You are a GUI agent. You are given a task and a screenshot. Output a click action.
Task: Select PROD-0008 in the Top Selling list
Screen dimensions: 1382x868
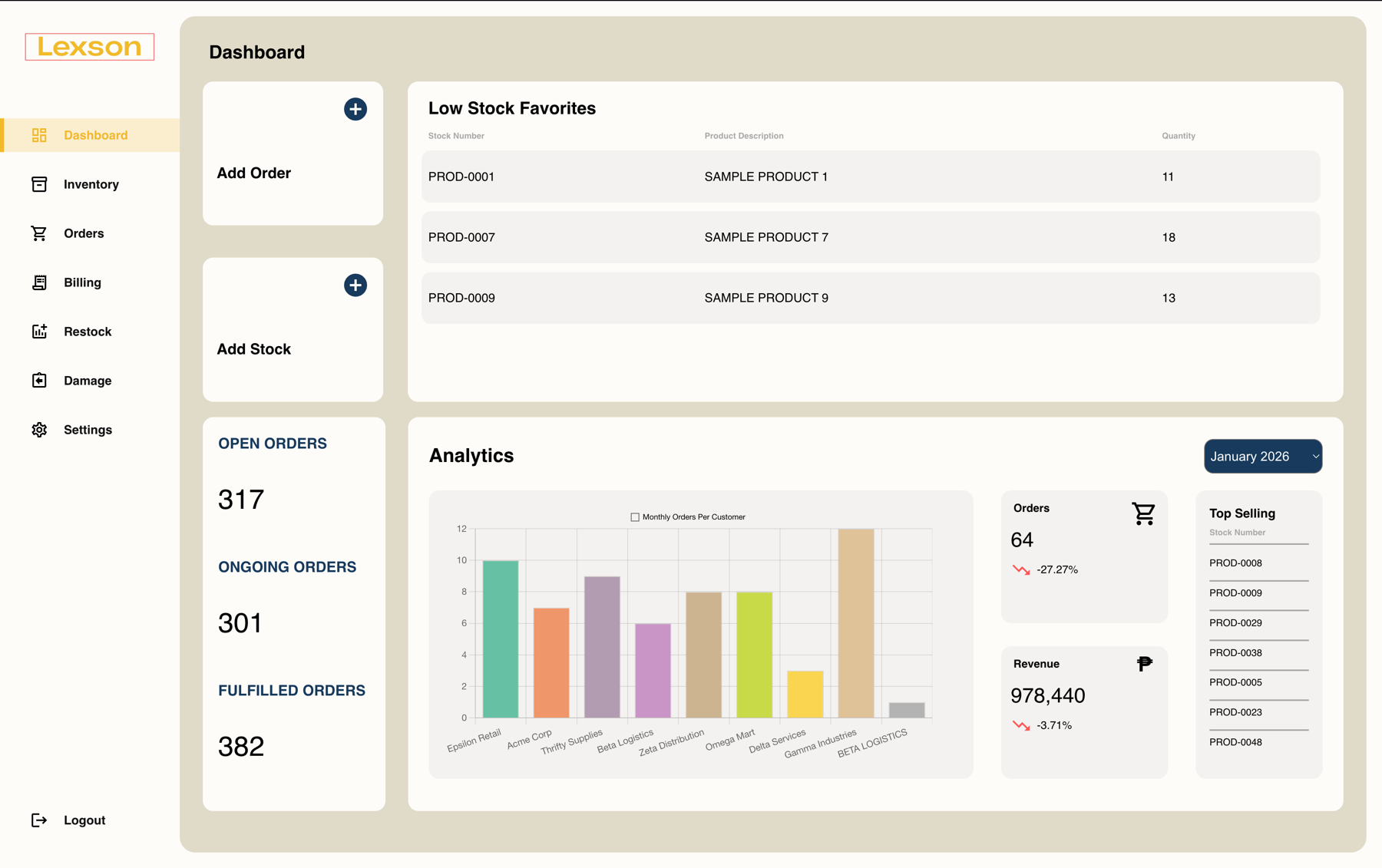pos(1235,563)
